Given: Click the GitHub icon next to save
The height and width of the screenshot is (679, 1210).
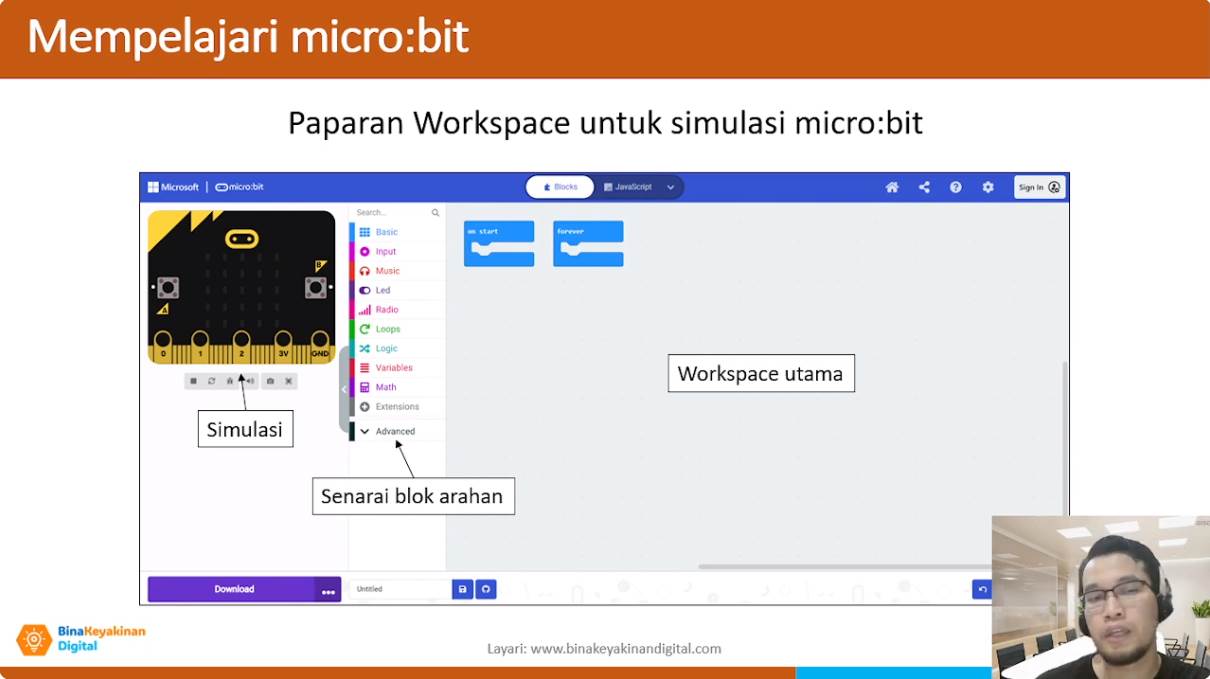Looking at the screenshot, I should tap(486, 589).
